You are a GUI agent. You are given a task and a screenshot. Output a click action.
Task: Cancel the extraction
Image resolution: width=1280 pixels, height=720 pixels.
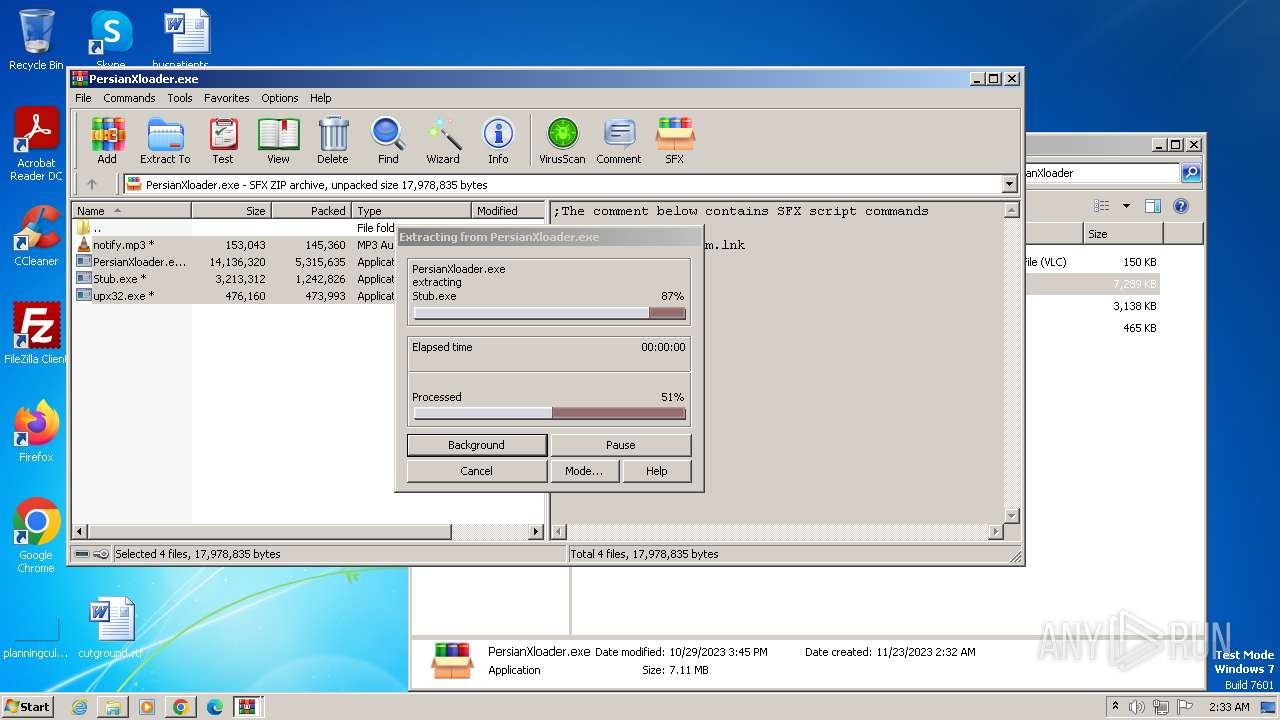tap(477, 471)
